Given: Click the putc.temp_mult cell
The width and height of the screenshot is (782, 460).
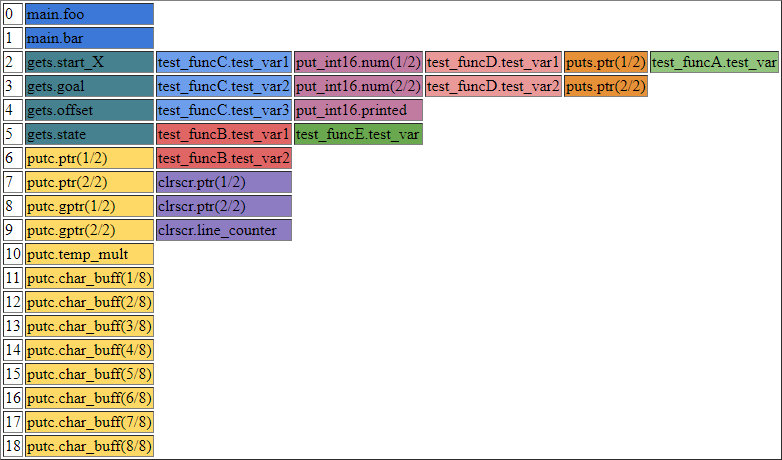Looking at the screenshot, I should pos(89,254).
